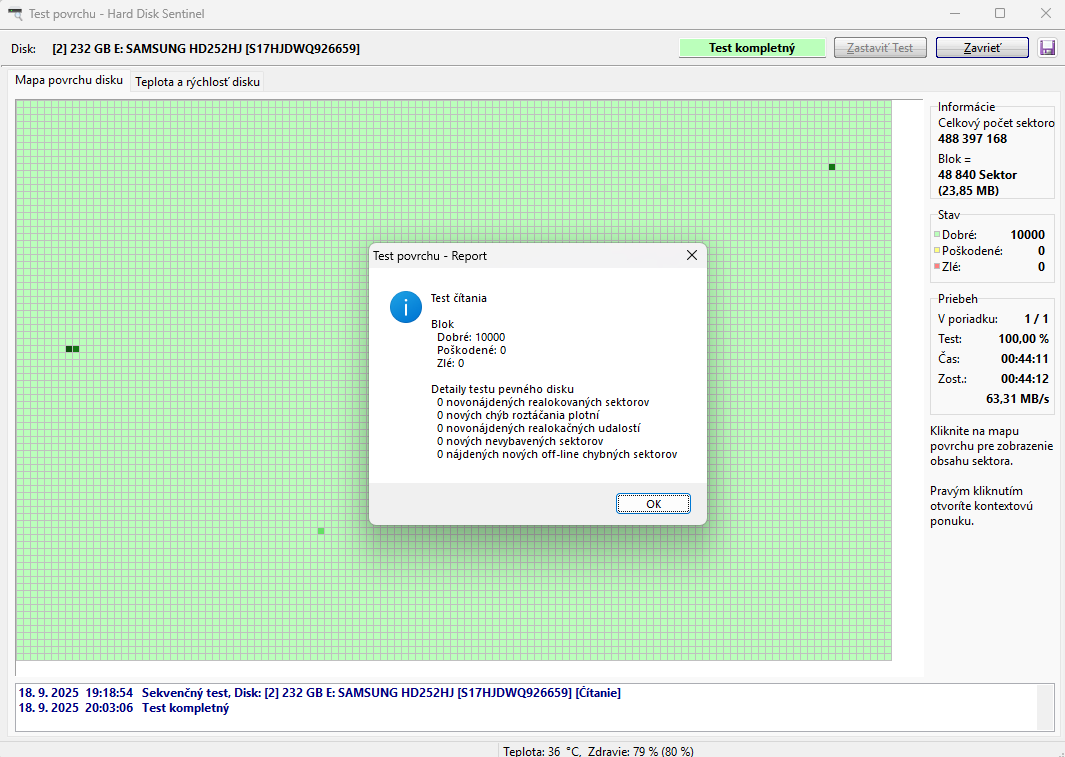The image size is (1065, 757).
Task: Click the 63,31 MB/s speed value
Action: [1017, 399]
